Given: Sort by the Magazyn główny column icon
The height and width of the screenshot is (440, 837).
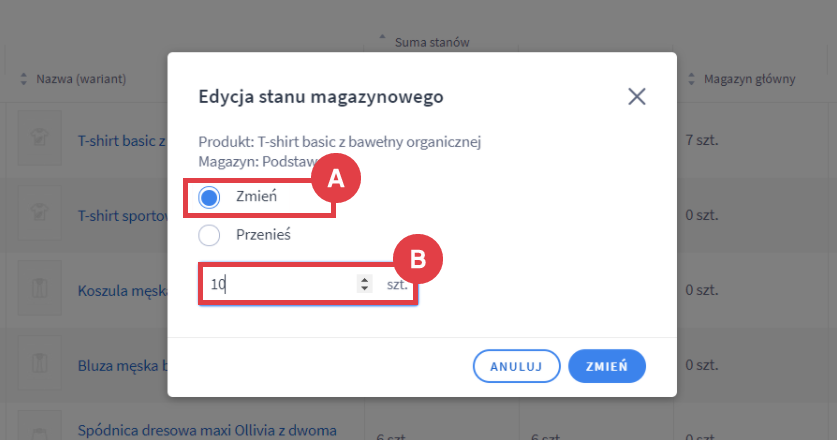Looking at the screenshot, I should click(693, 78).
